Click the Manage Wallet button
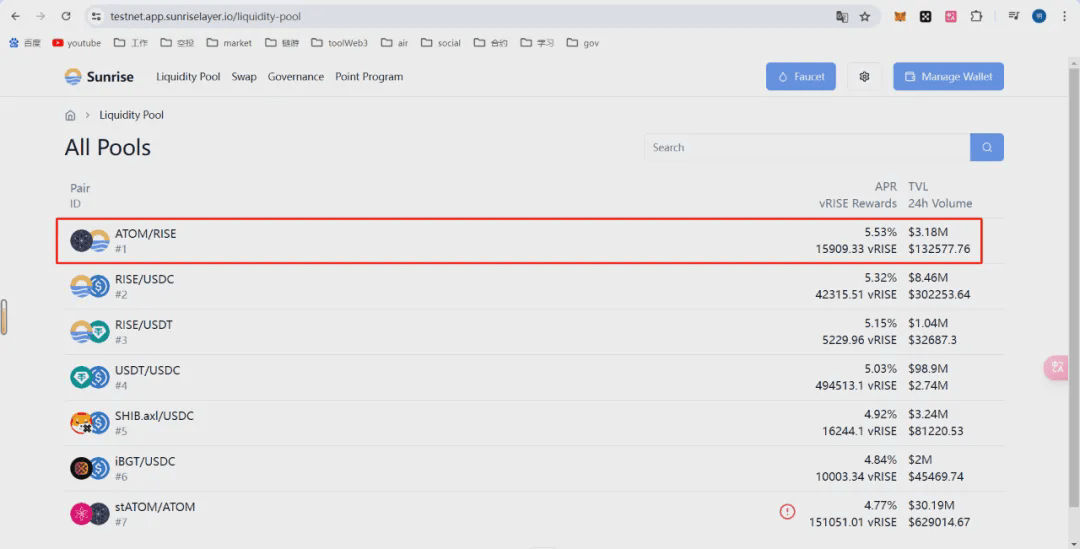Image resolution: width=1080 pixels, height=549 pixels. tap(948, 76)
